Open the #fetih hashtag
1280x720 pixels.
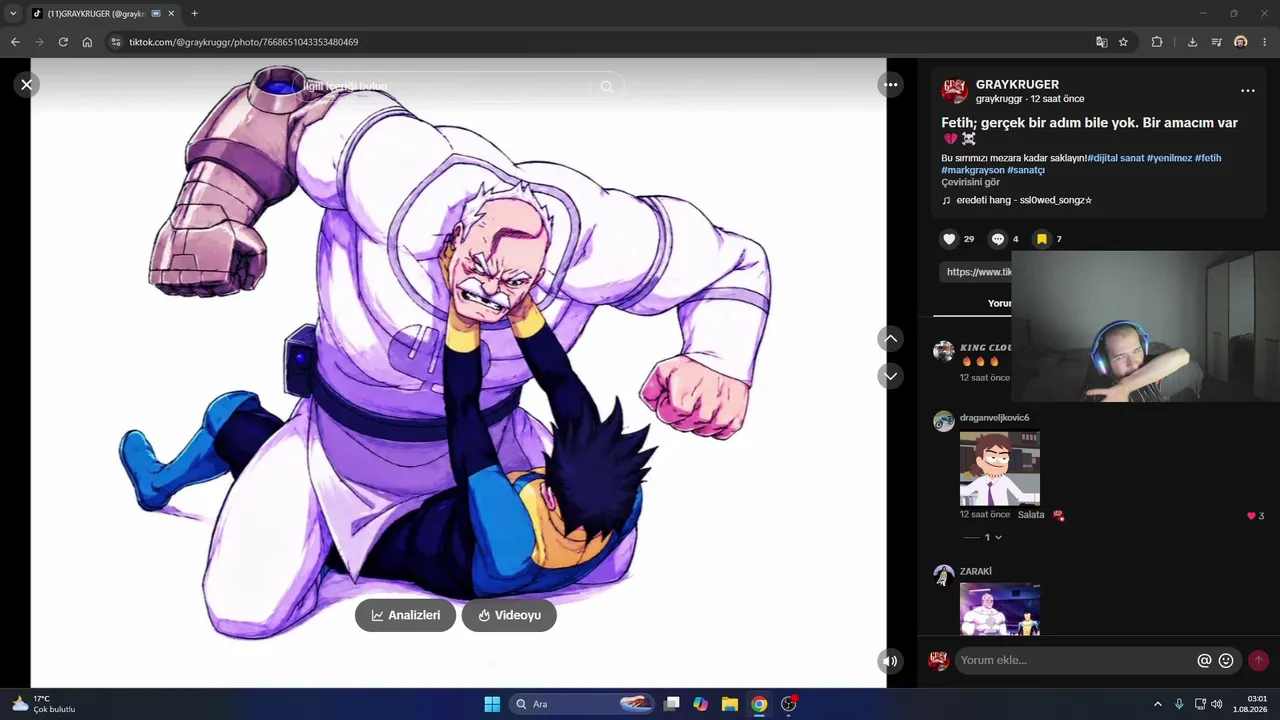pyautogui.click(x=1208, y=158)
